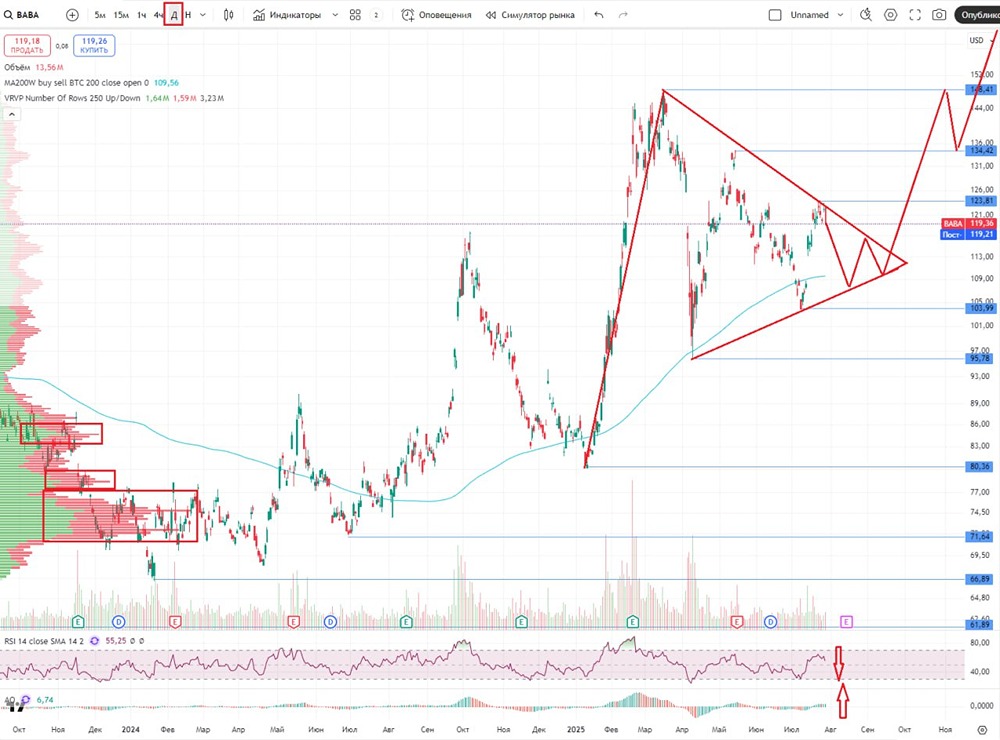Screen dimensions: 1000x740
Task: Click the badge showing number 2
Action: (x=376, y=15)
